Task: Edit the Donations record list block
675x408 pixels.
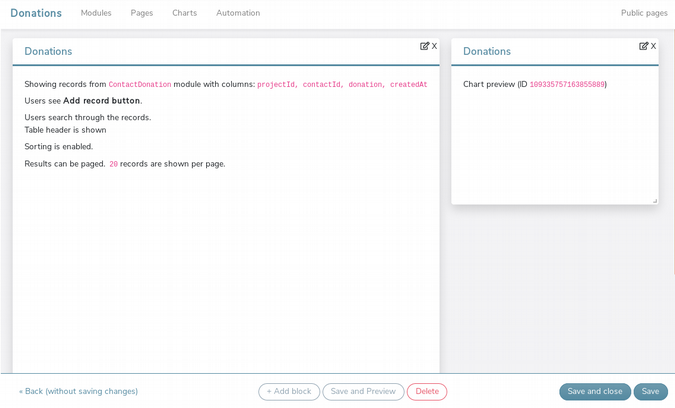Action: click(x=424, y=46)
